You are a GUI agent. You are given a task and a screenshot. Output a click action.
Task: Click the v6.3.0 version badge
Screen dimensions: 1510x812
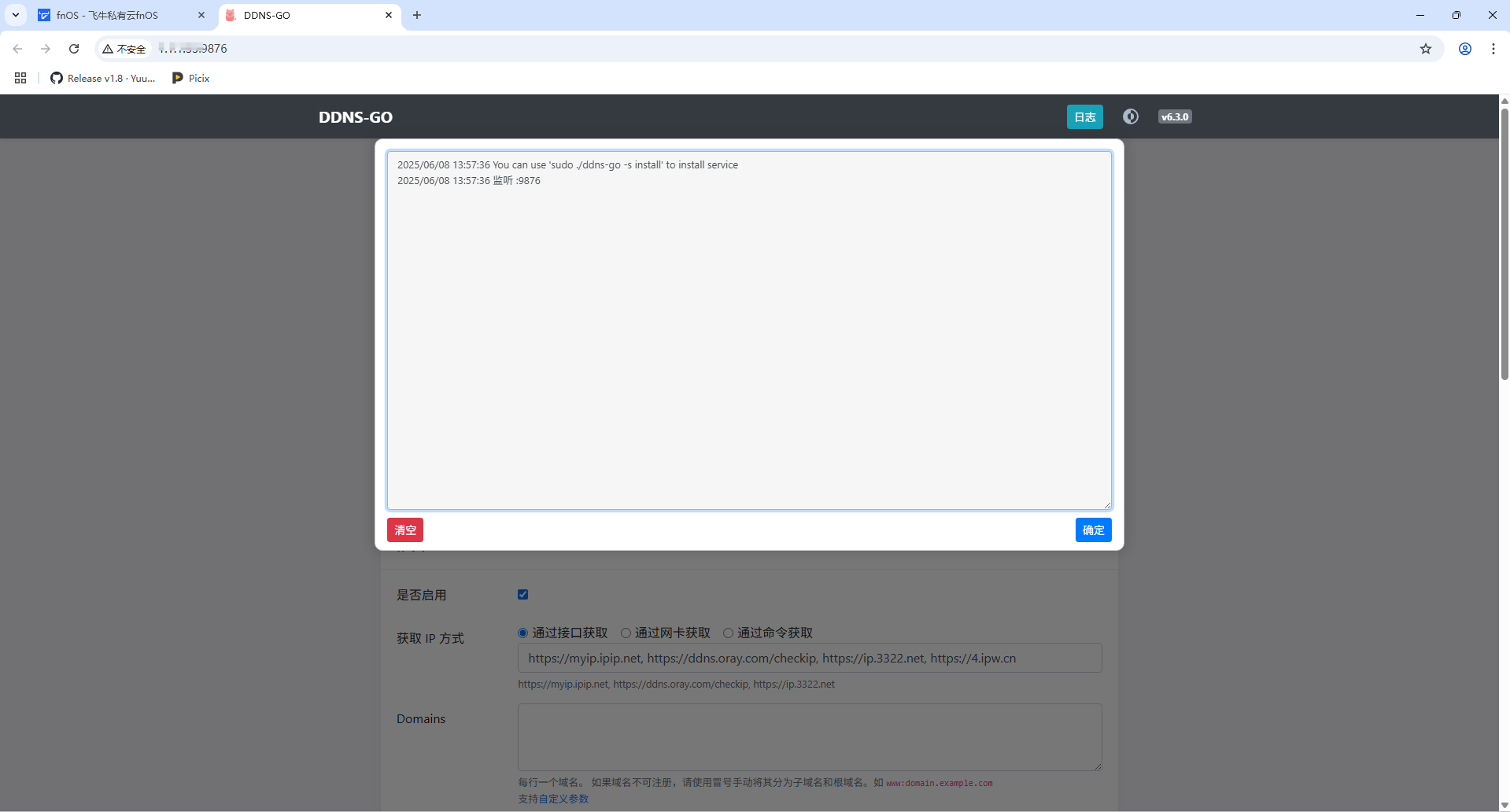tap(1175, 116)
